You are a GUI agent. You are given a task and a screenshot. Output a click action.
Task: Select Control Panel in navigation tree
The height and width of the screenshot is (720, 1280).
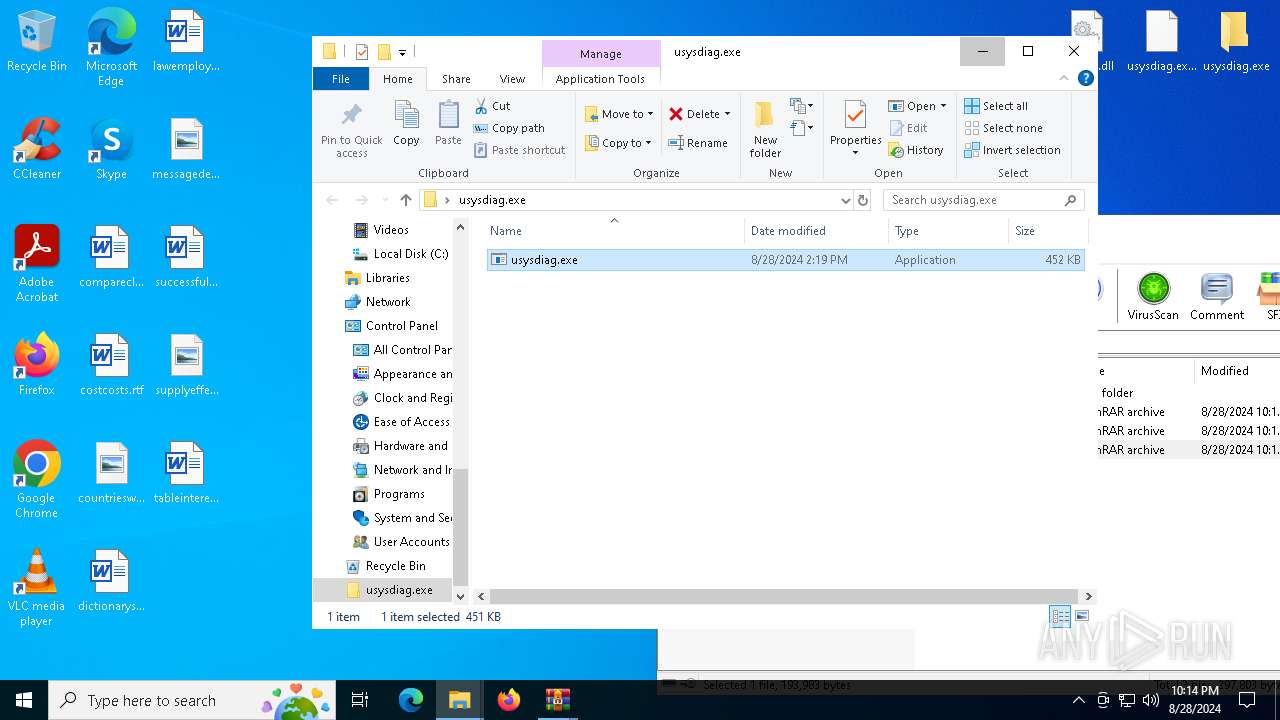[x=392, y=326]
